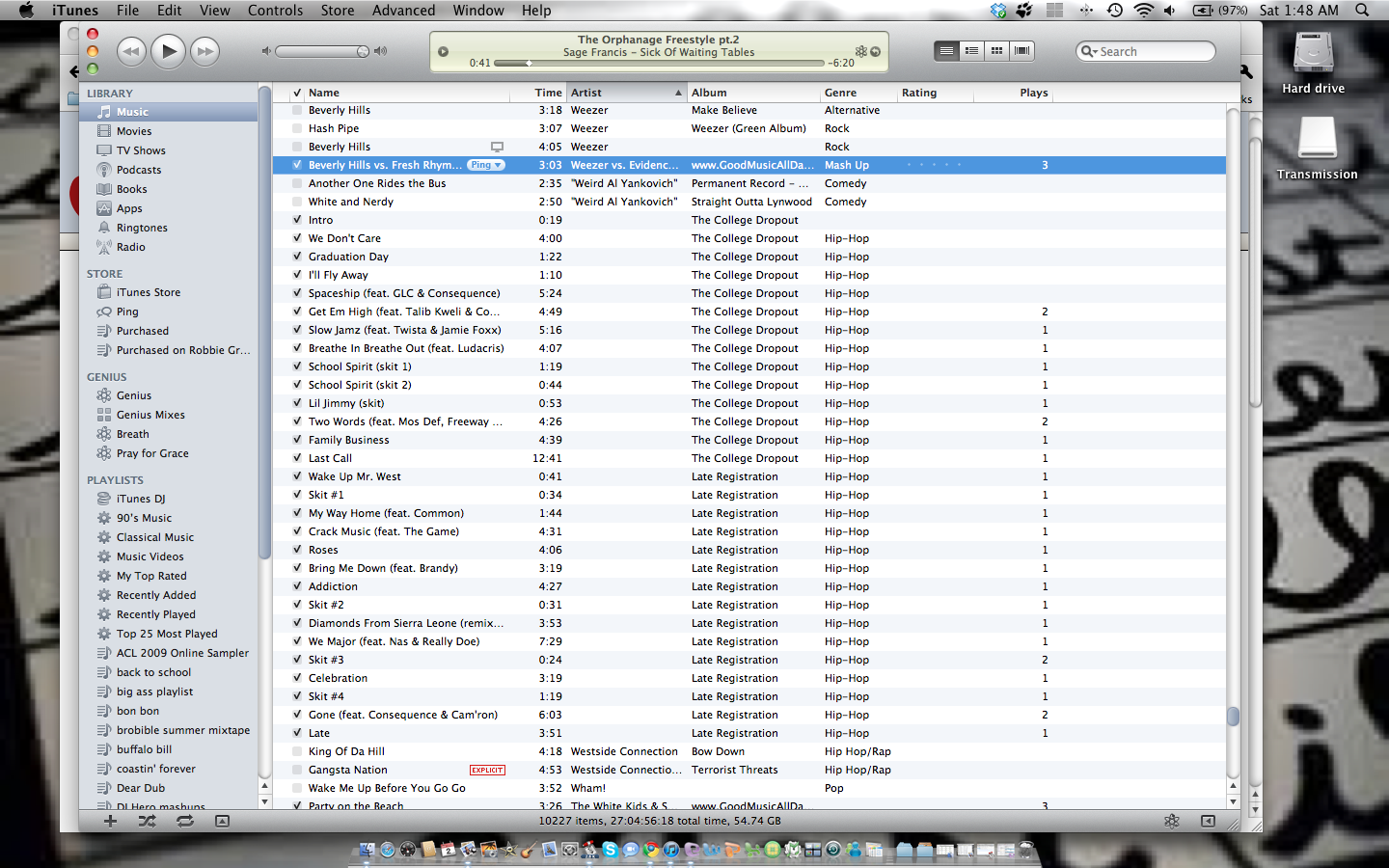Open the View menu
This screenshot has width=1389, height=868.
pos(214,10)
